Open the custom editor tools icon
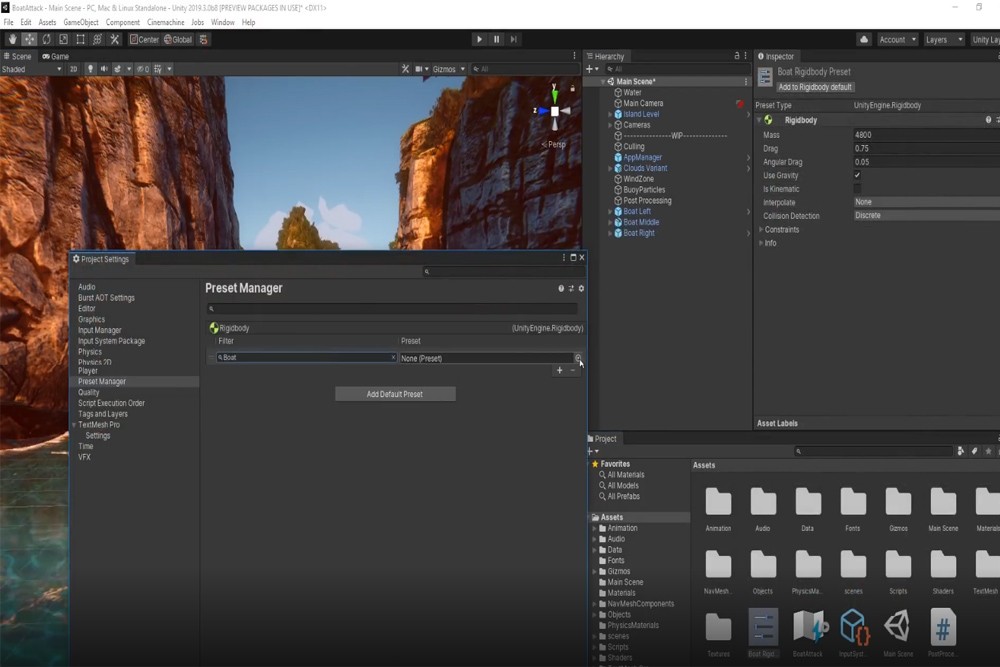The image size is (1000, 667). 115,40
